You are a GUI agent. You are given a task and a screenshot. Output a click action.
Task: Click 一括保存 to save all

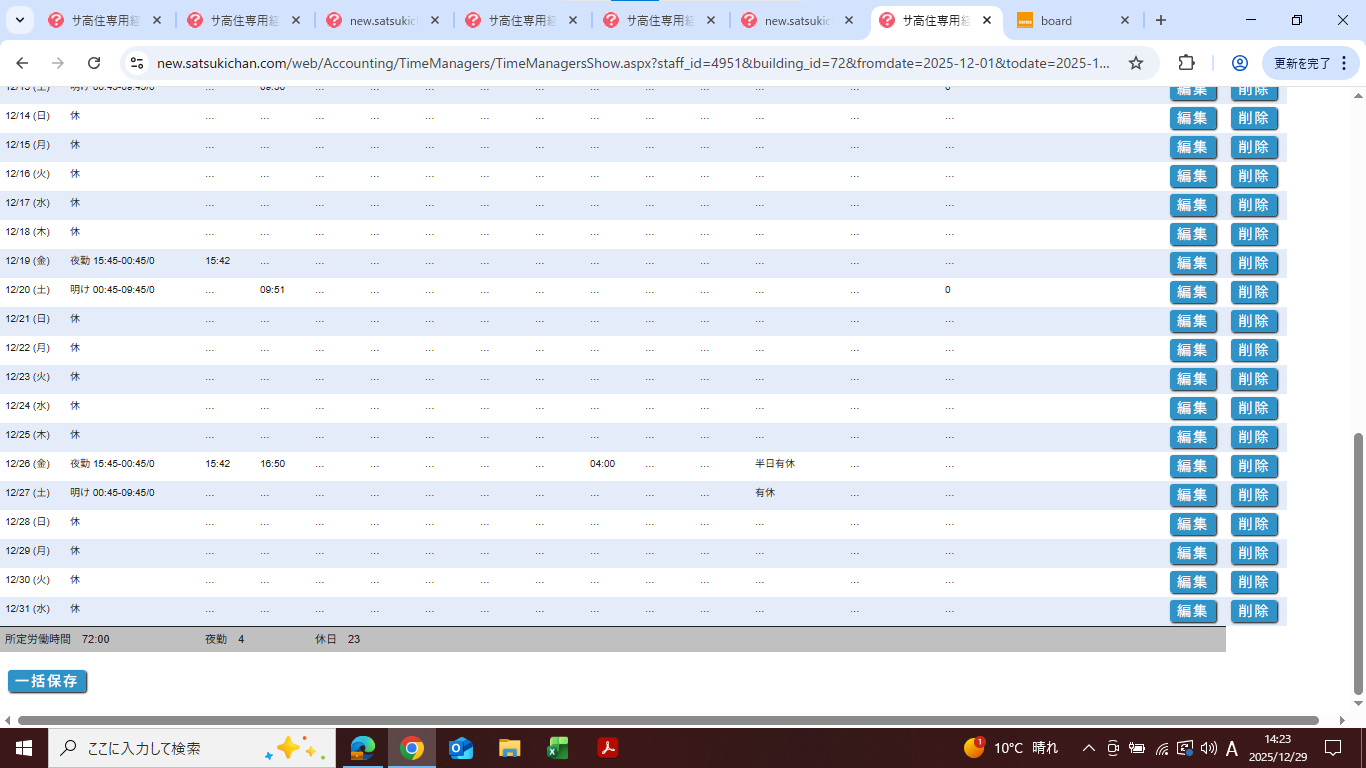(47, 681)
